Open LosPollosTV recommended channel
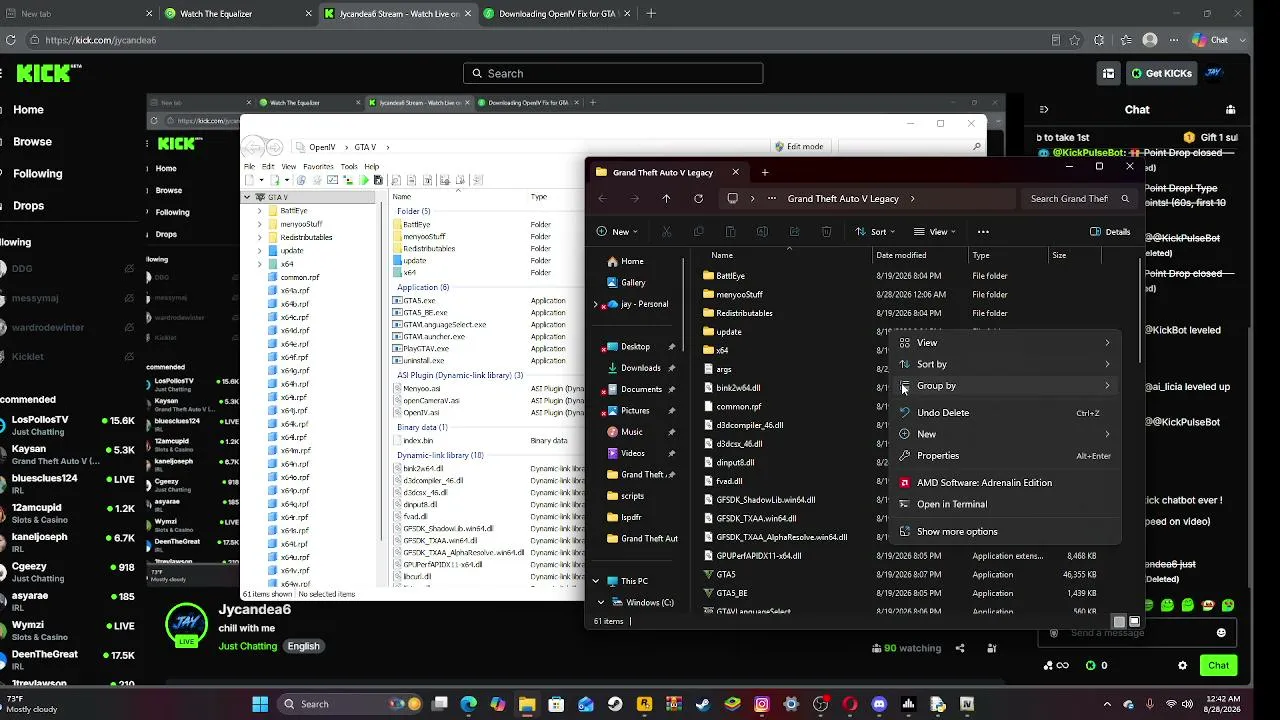Screen dimensions: 1280x720 tap(70, 425)
